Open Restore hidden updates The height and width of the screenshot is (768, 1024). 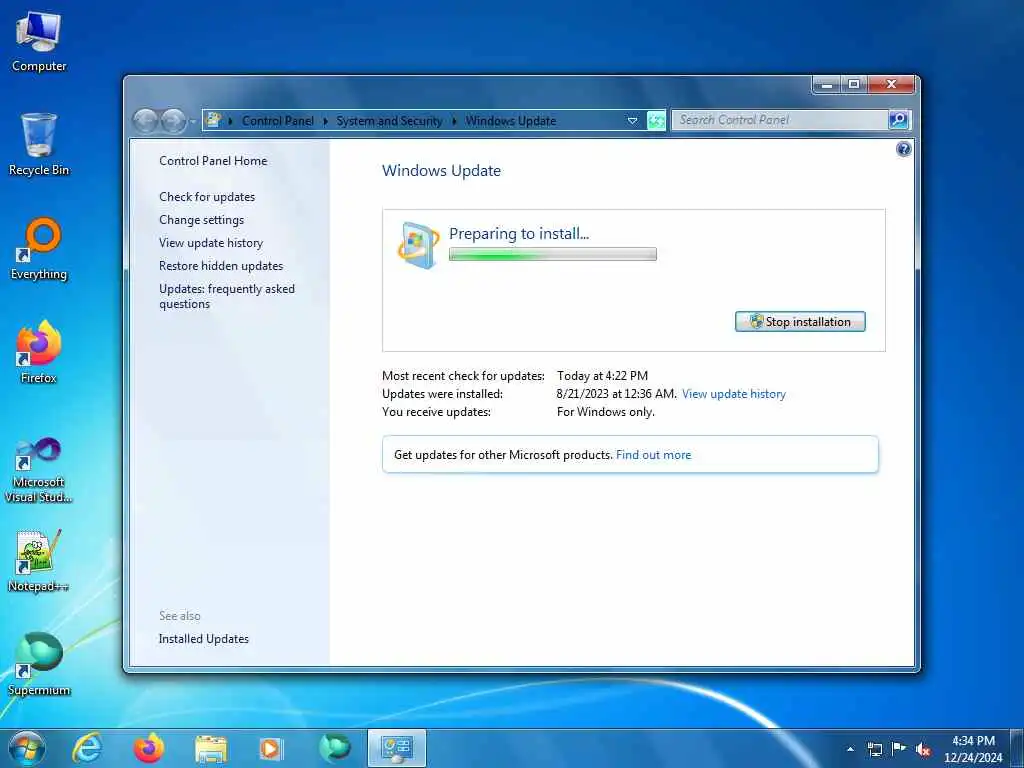[221, 266]
